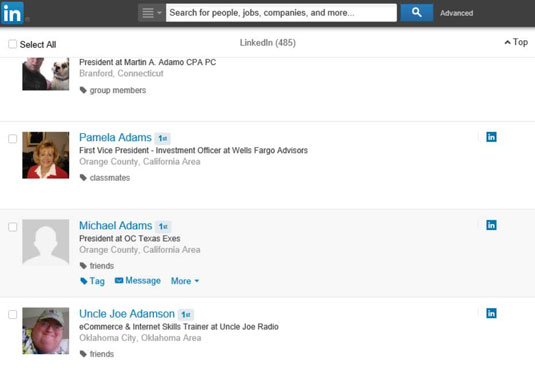Check Pamela Adams contact checkbox
Screen dimensions: 535x370
(12, 139)
